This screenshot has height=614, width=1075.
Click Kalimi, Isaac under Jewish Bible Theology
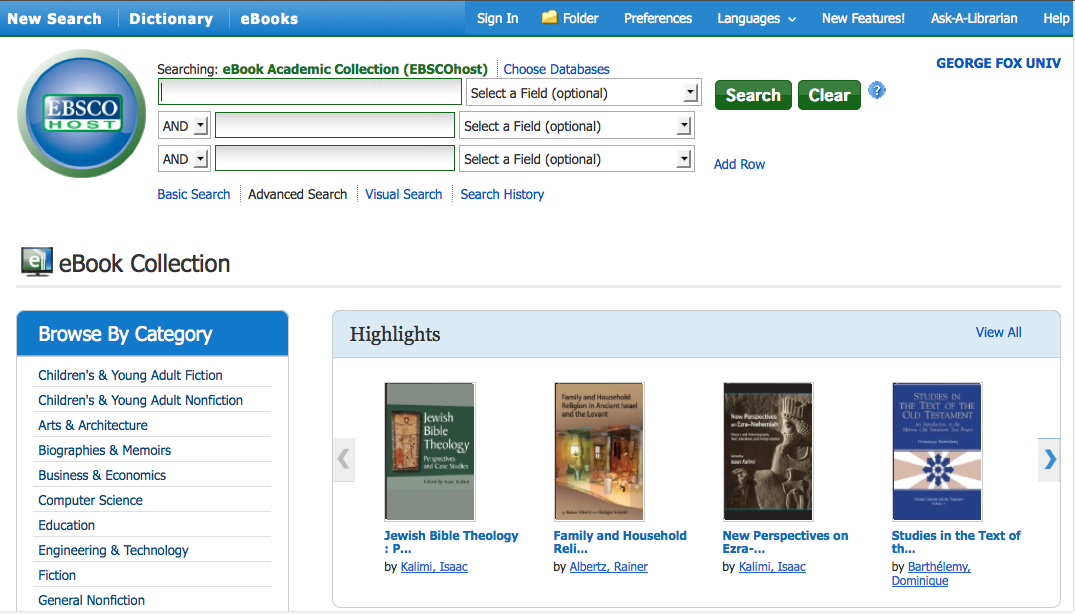point(434,567)
